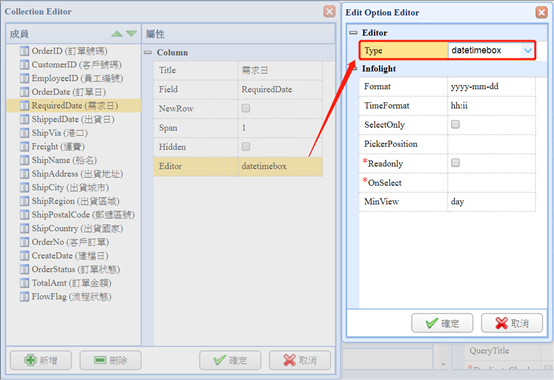Click the Title value field
554x380 pixels.
point(280,70)
